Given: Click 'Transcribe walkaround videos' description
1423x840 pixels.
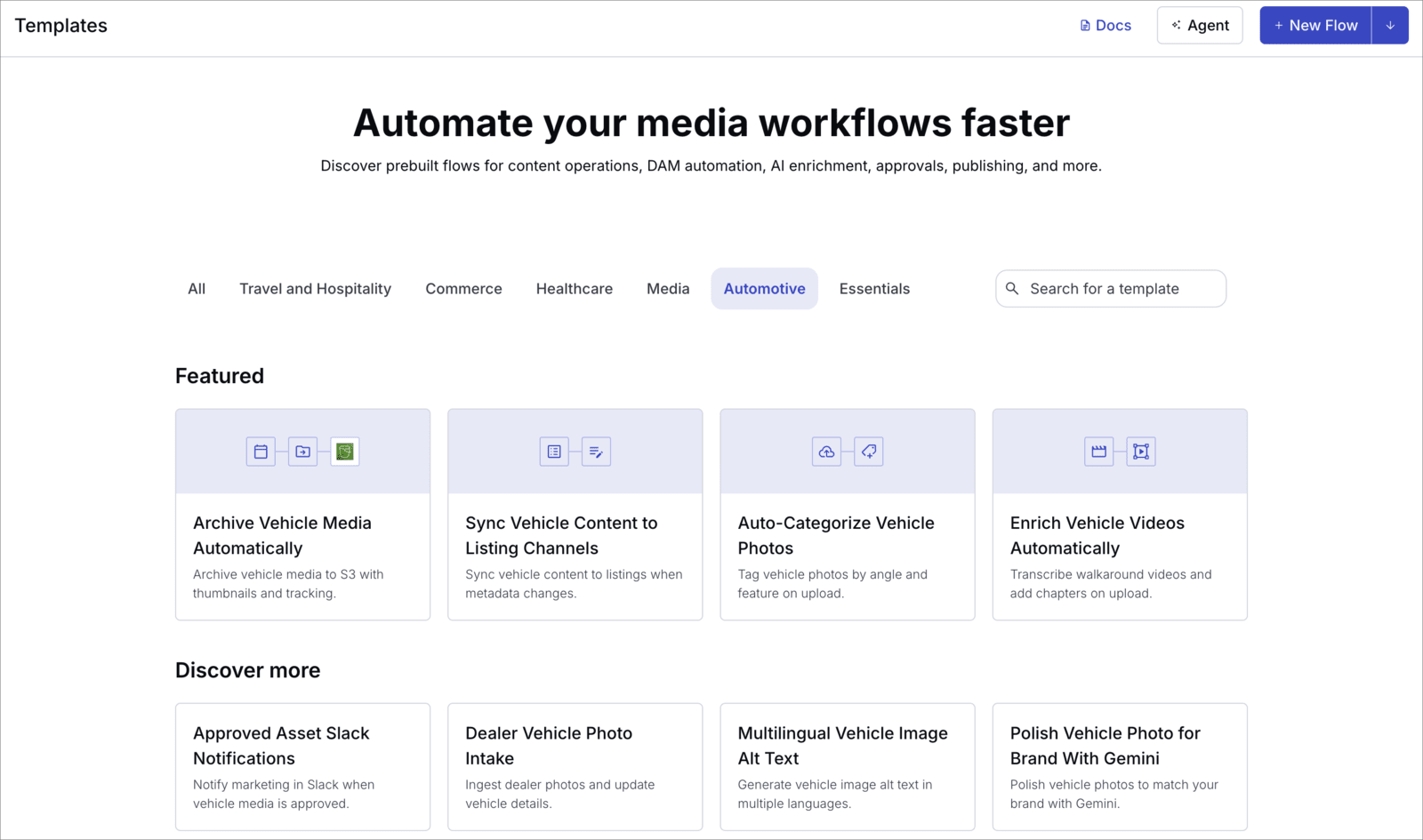Looking at the screenshot, I should pos(1111,584).
